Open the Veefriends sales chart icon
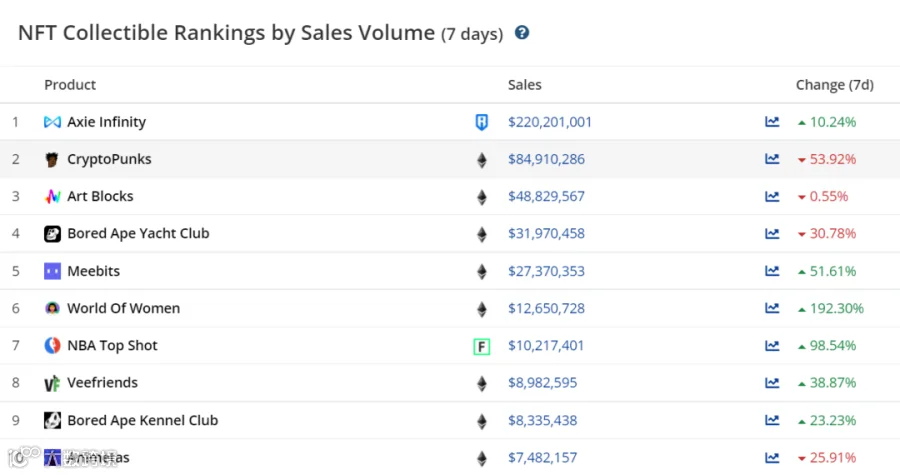 pyautogui.click(x=772, y=383)
